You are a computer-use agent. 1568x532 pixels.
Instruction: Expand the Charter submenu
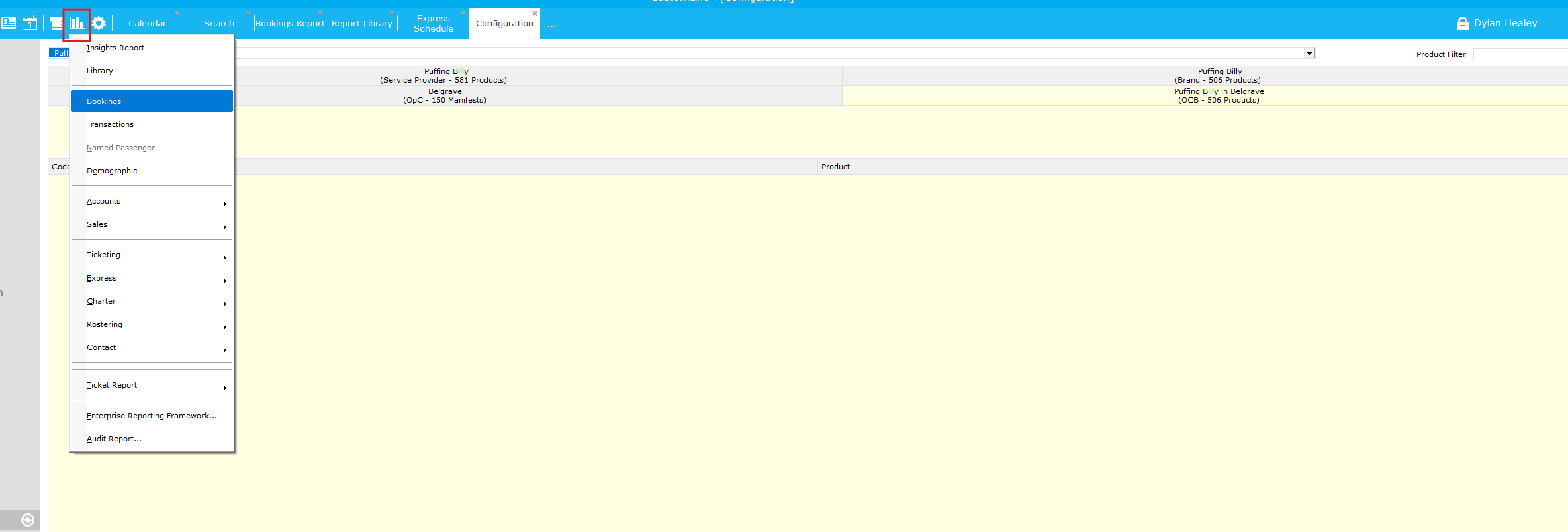[x=152, y=301]
